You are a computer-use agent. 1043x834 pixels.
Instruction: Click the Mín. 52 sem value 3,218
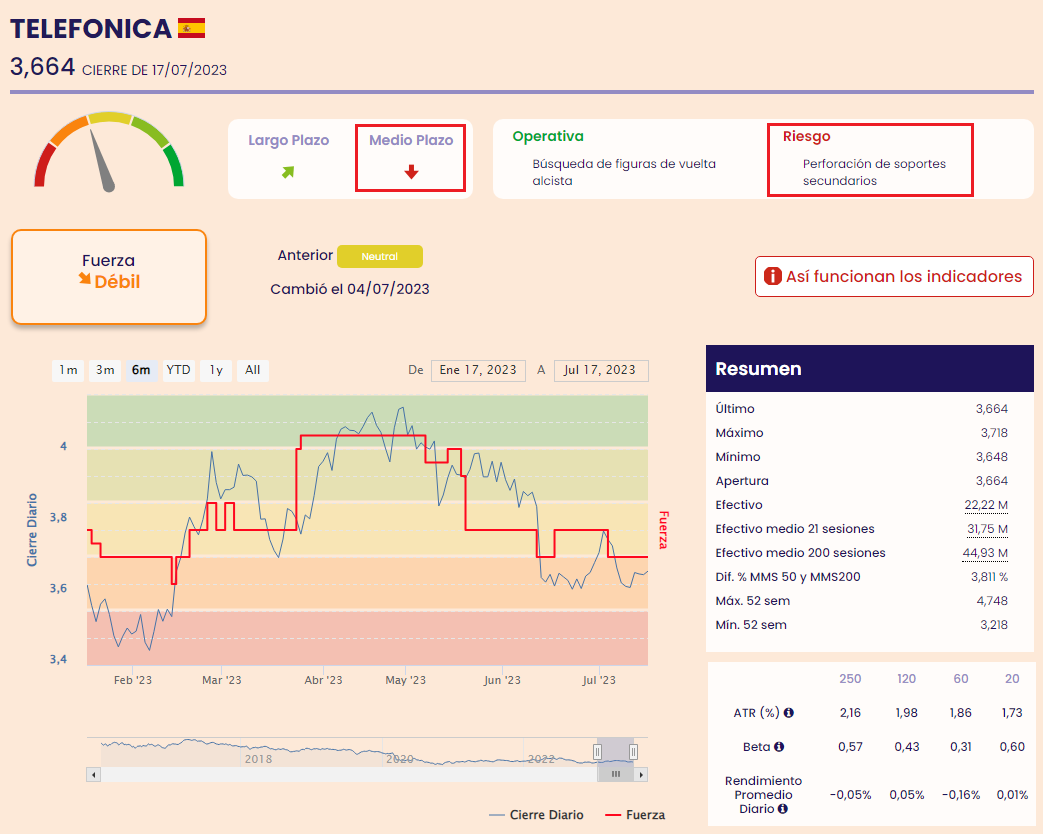(994, 625)
